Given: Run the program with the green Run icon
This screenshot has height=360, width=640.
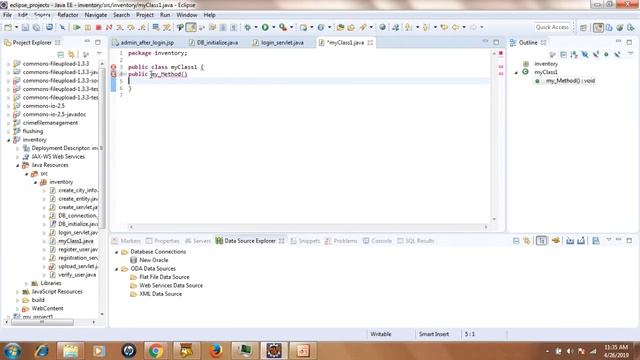Looking at the screenshot, I should [x=265, y=27].
